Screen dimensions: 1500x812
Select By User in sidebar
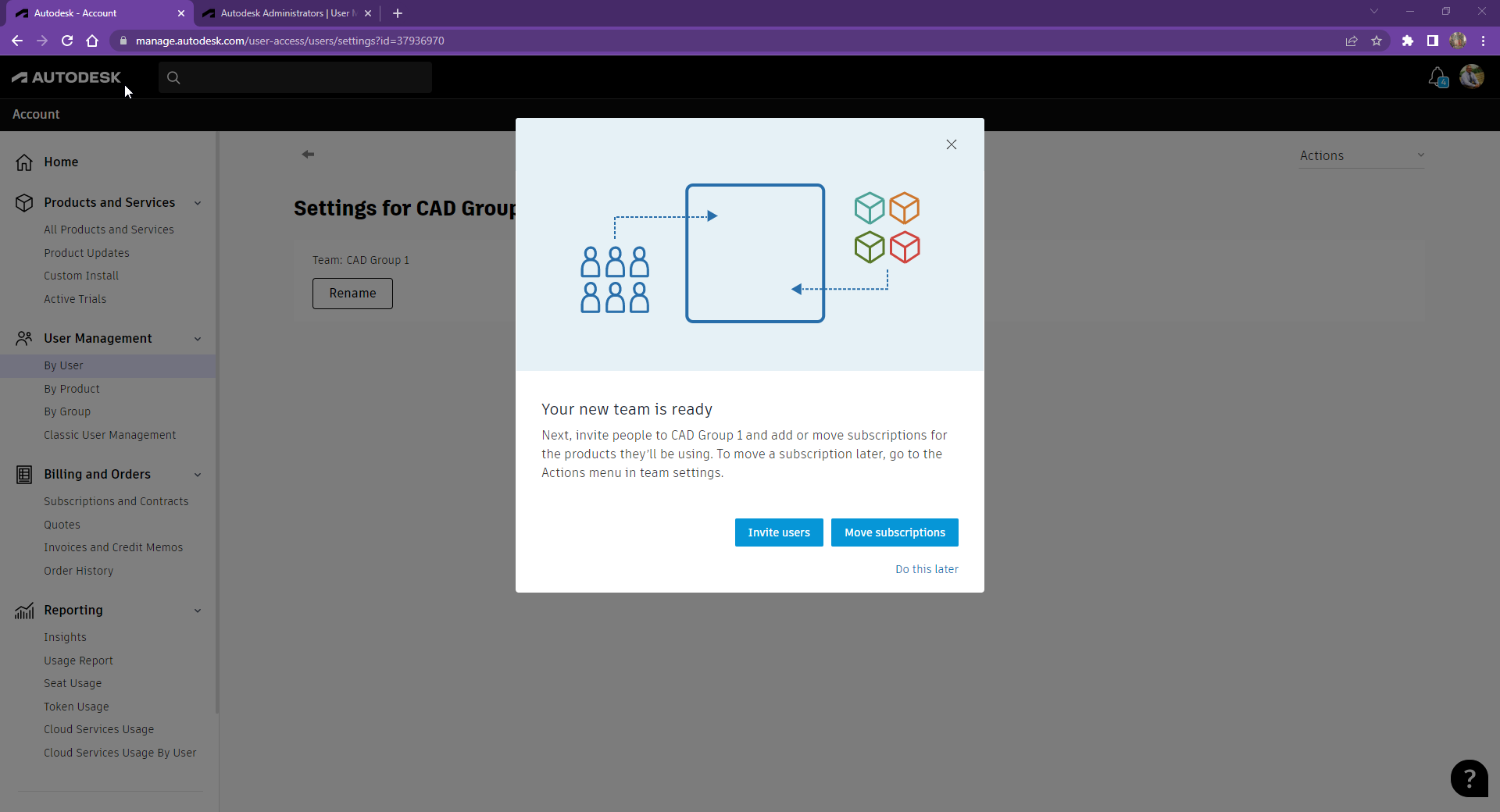pyautogui.click(x=108, y=365)
